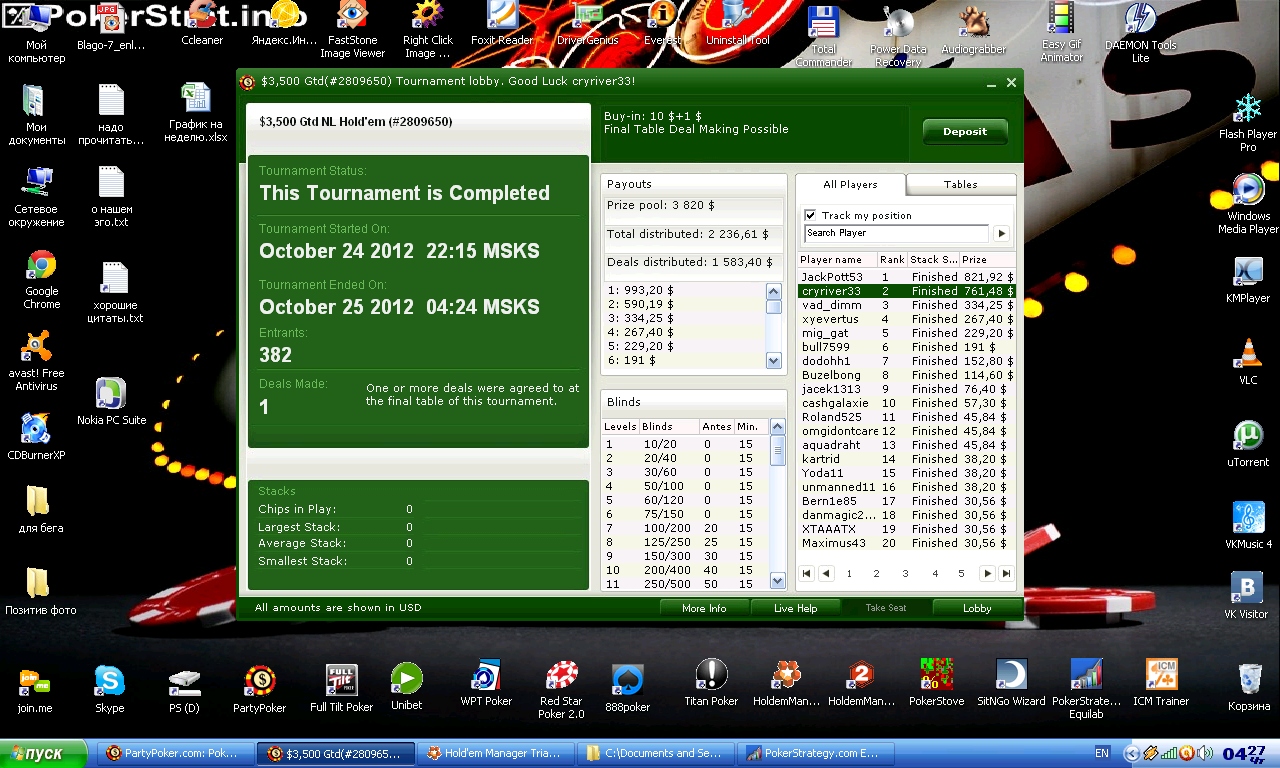Open Live Help in the lobby
This screenshot has width=1280, height=768.
[796, 608]
